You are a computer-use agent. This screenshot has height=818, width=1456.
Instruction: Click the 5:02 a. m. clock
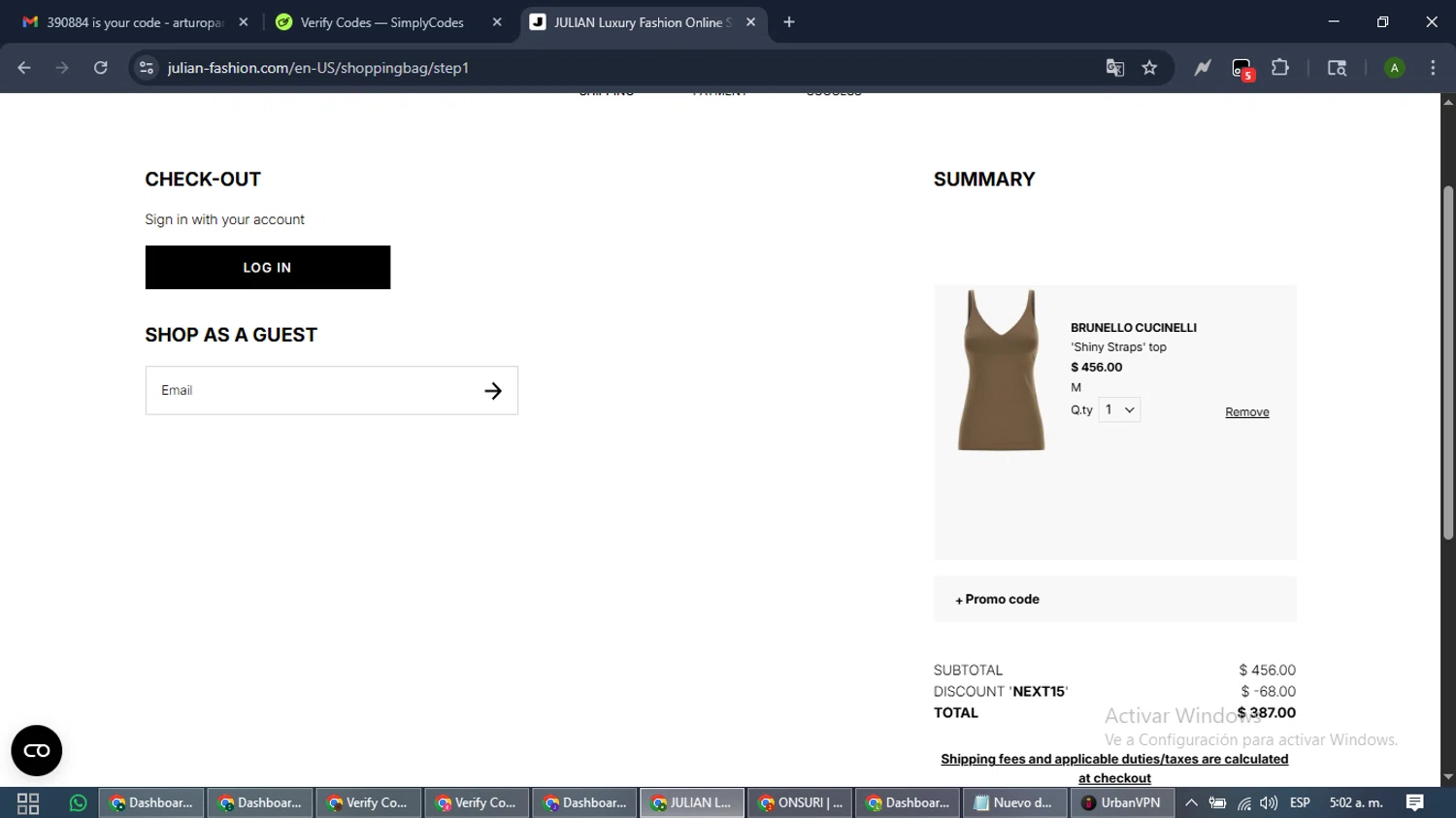1356,803
